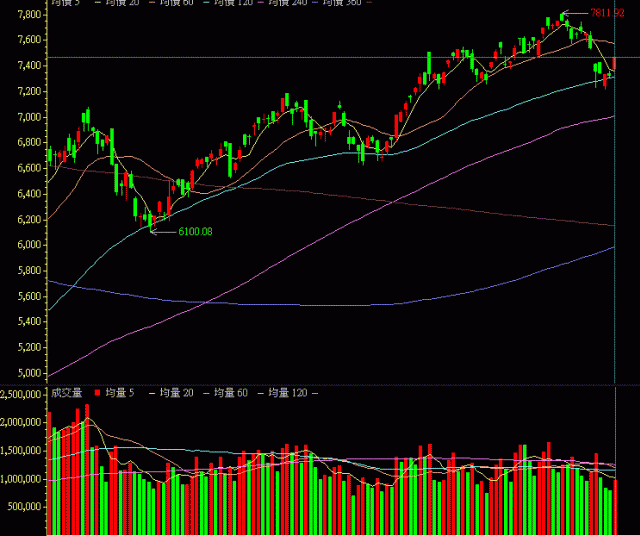Click the 成交量 volume legend label

click(x=67, y=393)
